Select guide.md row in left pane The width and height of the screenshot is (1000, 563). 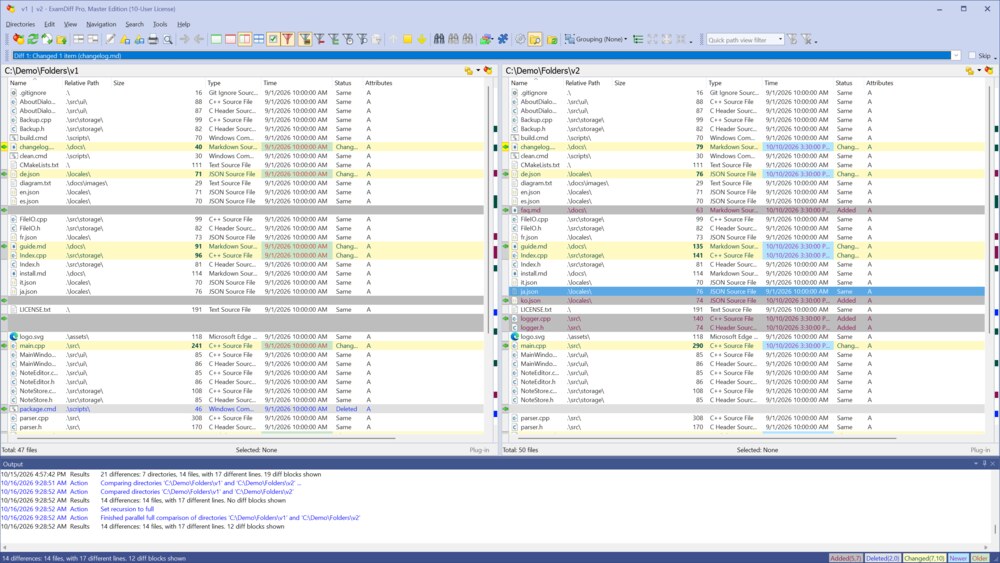[246, 246]
